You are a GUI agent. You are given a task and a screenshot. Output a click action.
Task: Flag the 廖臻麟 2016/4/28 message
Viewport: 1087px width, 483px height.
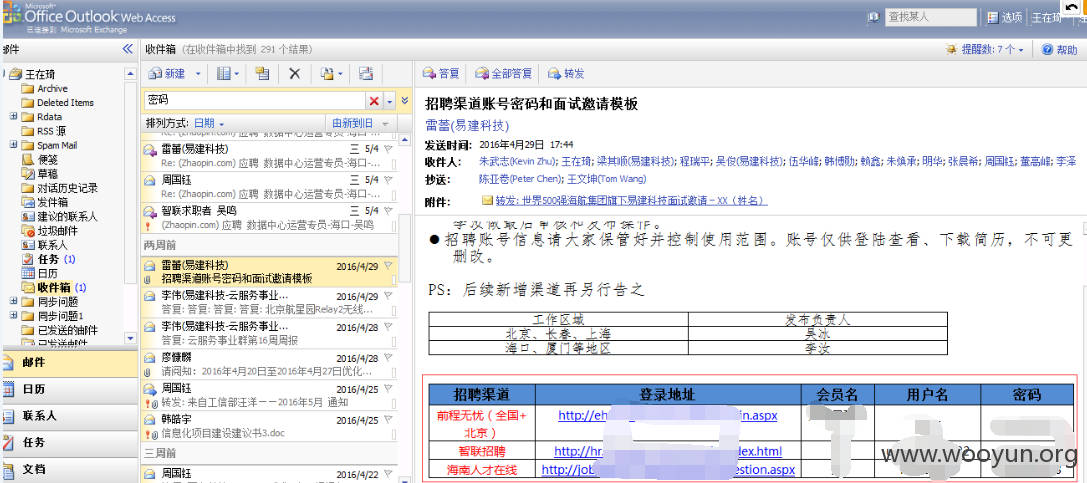[388, 358]
